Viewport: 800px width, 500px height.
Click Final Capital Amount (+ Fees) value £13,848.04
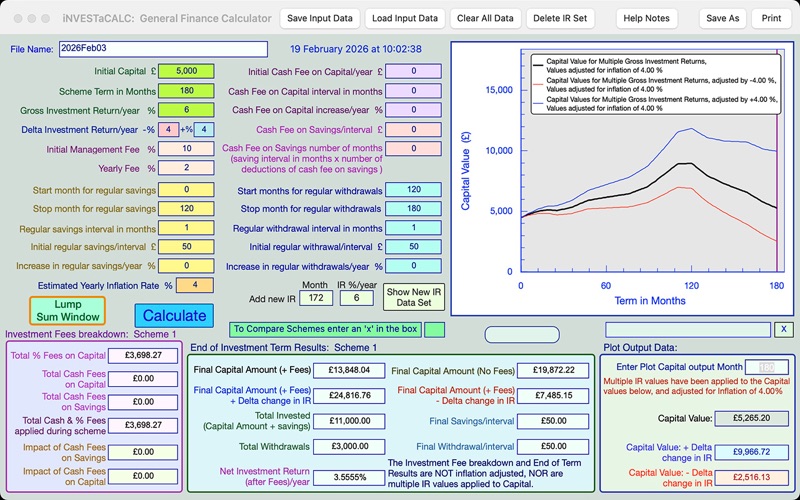pos(349,370)
